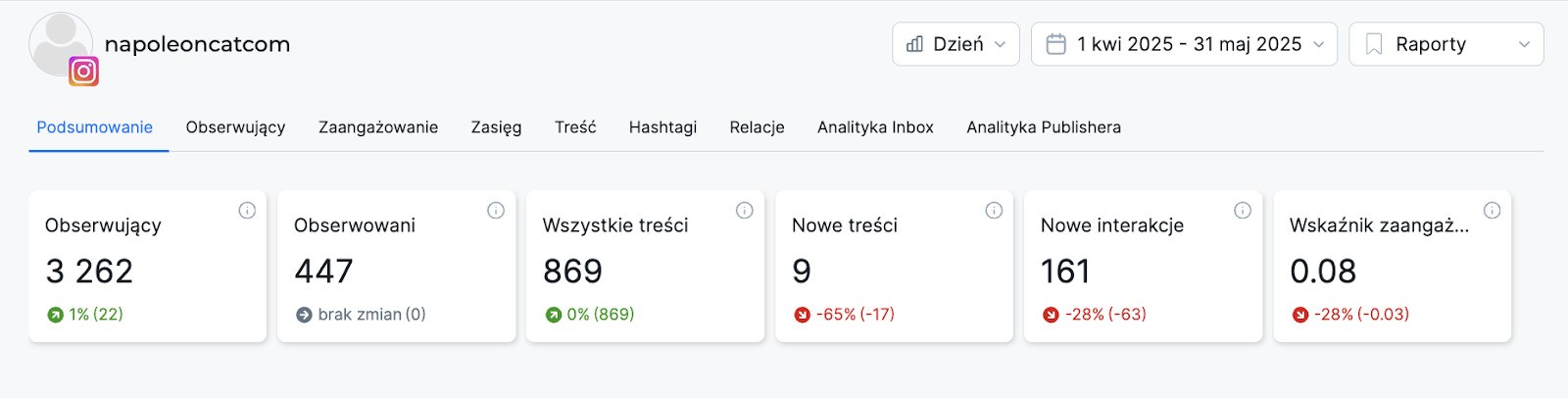The image size is (1568, 398).
Task: Click the 447 Obserwowani value
Action: 323,272
